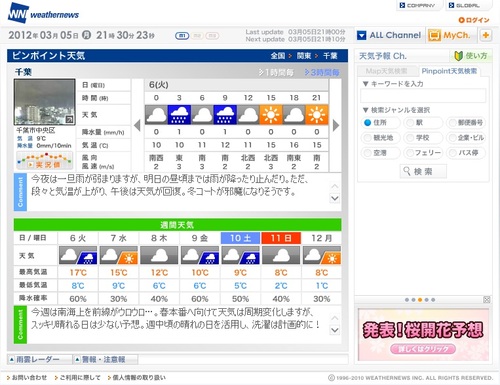Open the GLOBAL link icon
The image size is (500, 385).
point(451,5)
